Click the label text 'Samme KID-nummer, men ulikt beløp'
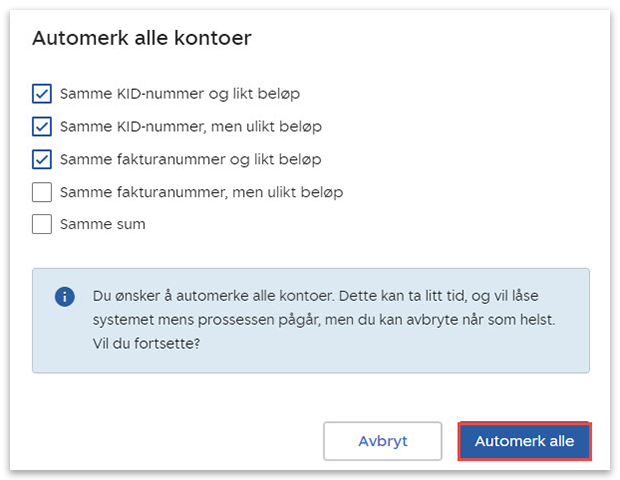The height and width of the screenshot is (480, 620). [190, 127]
